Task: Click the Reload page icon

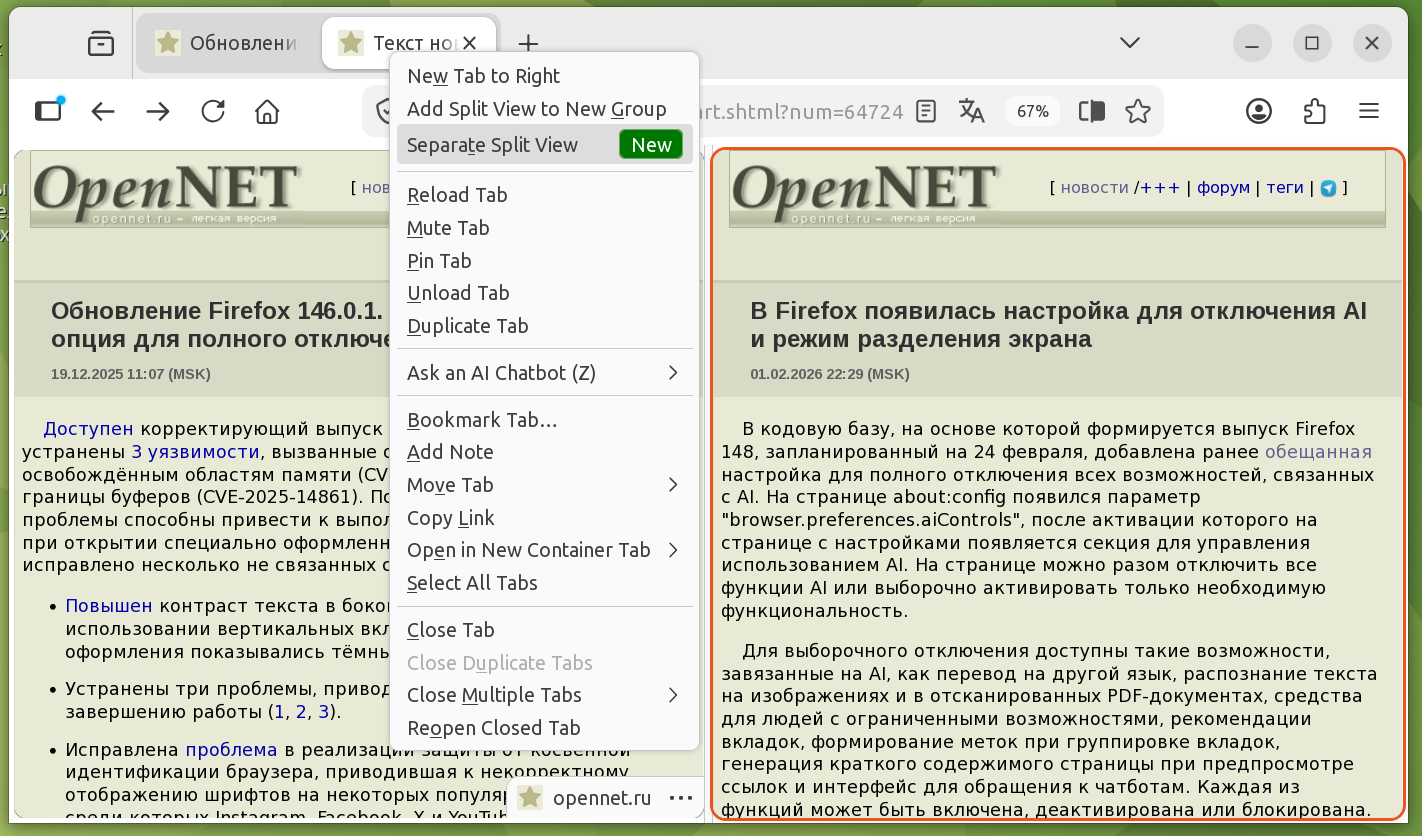Action: pyautogui.click(x=213, y=111)
